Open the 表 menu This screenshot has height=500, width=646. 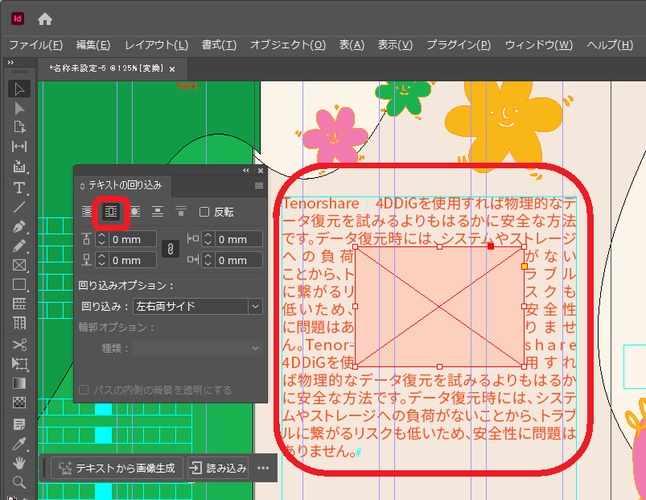click(x=352, y=45)
